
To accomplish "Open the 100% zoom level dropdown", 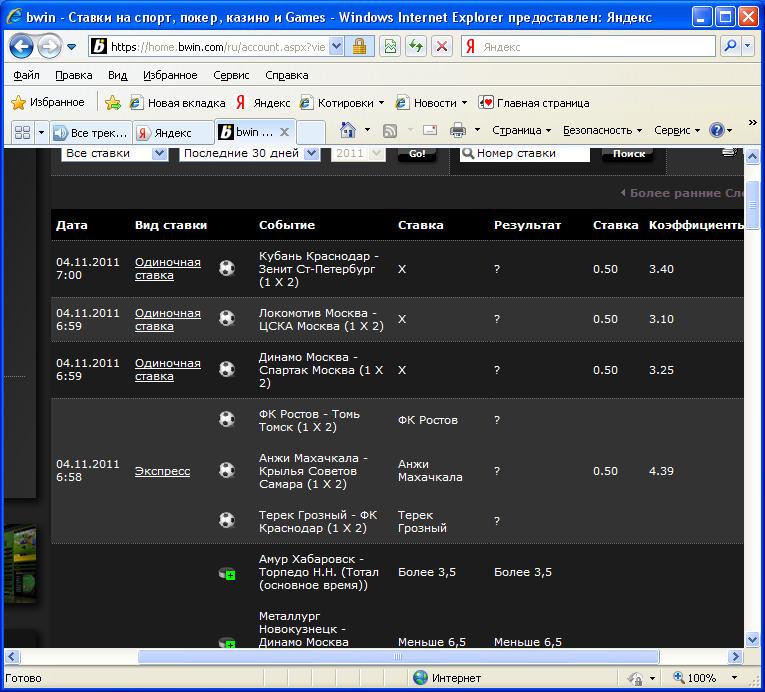I will pyautogui.click(x=734, y=678).
